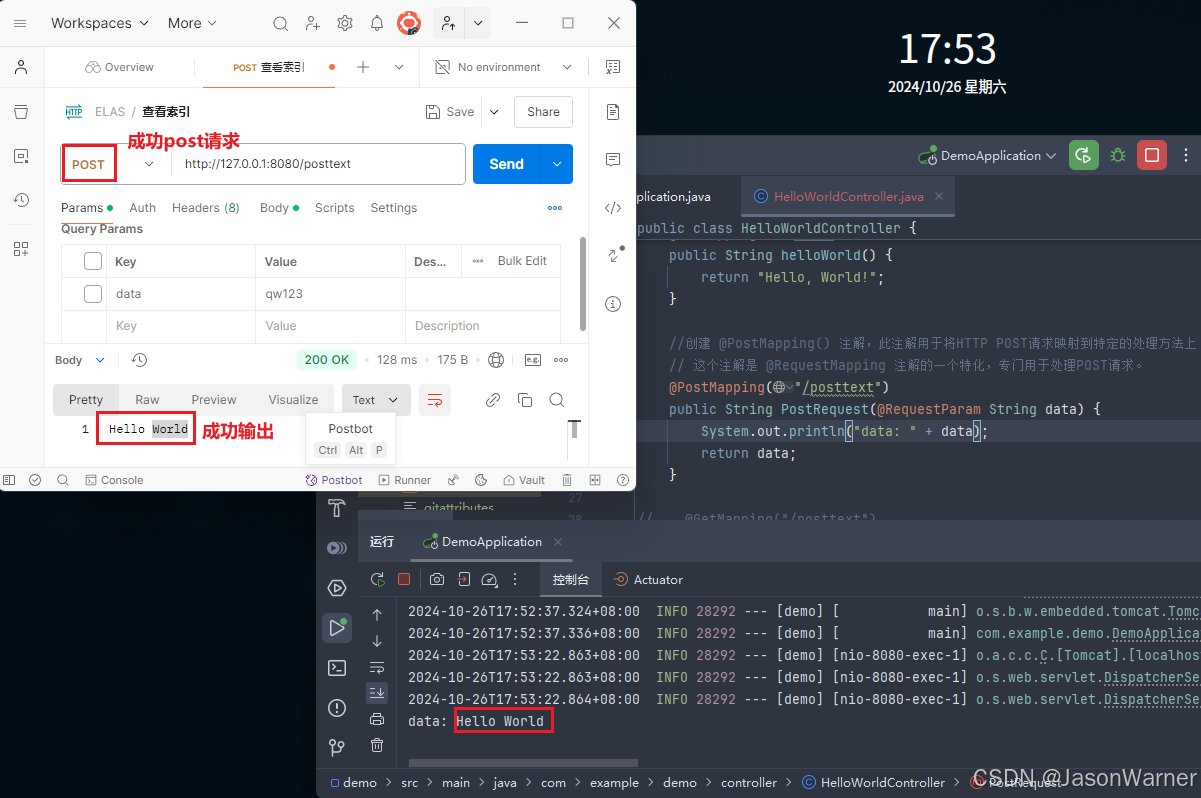Open notifications via the bell icon
Image resolution: width=1201 pixels, height=798 pixels.
tap(377, 23)
